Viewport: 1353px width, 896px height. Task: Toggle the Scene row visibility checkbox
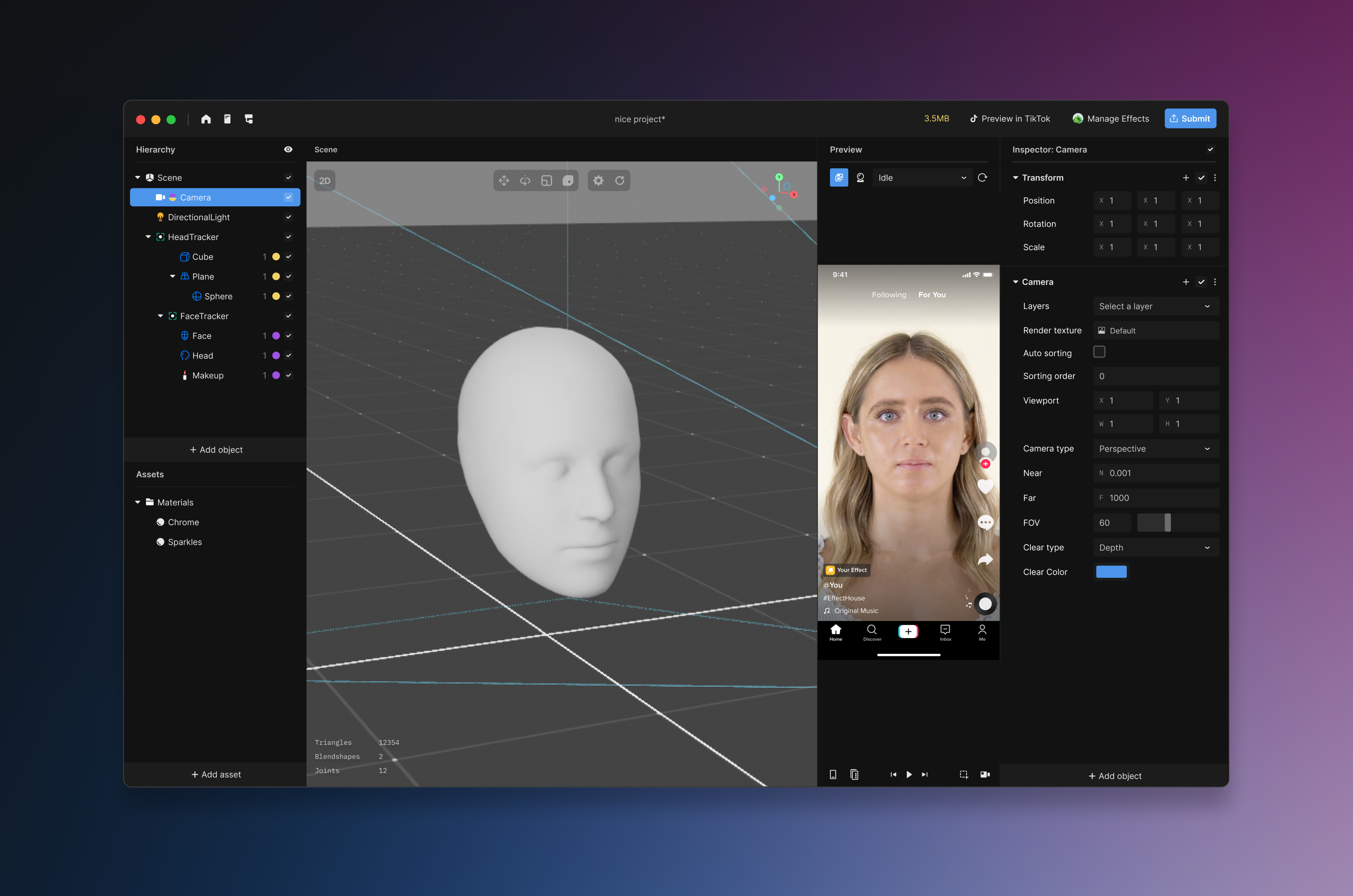coord(289,178)
